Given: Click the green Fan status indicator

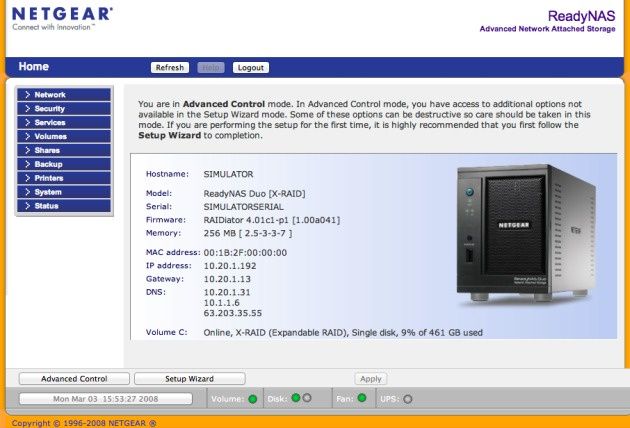Looking at the screenshot, I should [362, 398].
